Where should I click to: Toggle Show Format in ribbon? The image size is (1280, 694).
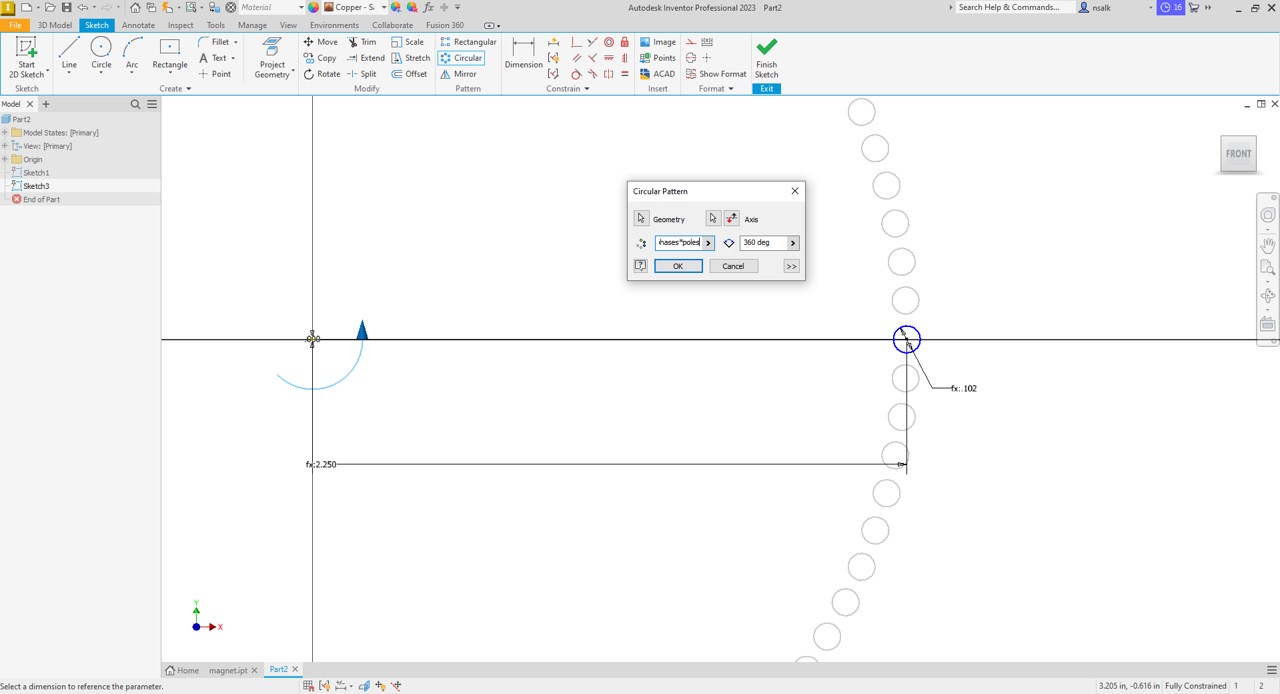[x=715, y=74]
